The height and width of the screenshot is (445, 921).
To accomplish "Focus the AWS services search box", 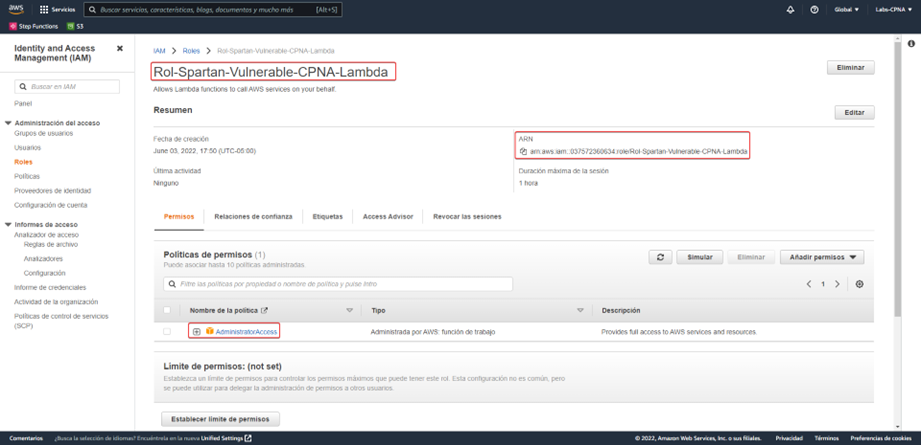I will (213, 10).
